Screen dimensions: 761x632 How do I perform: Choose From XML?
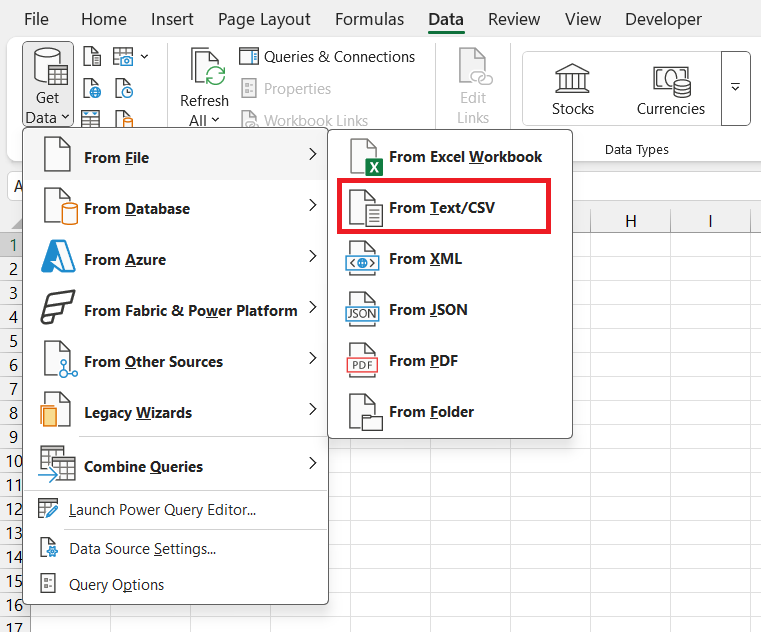[x=450, y=259]
